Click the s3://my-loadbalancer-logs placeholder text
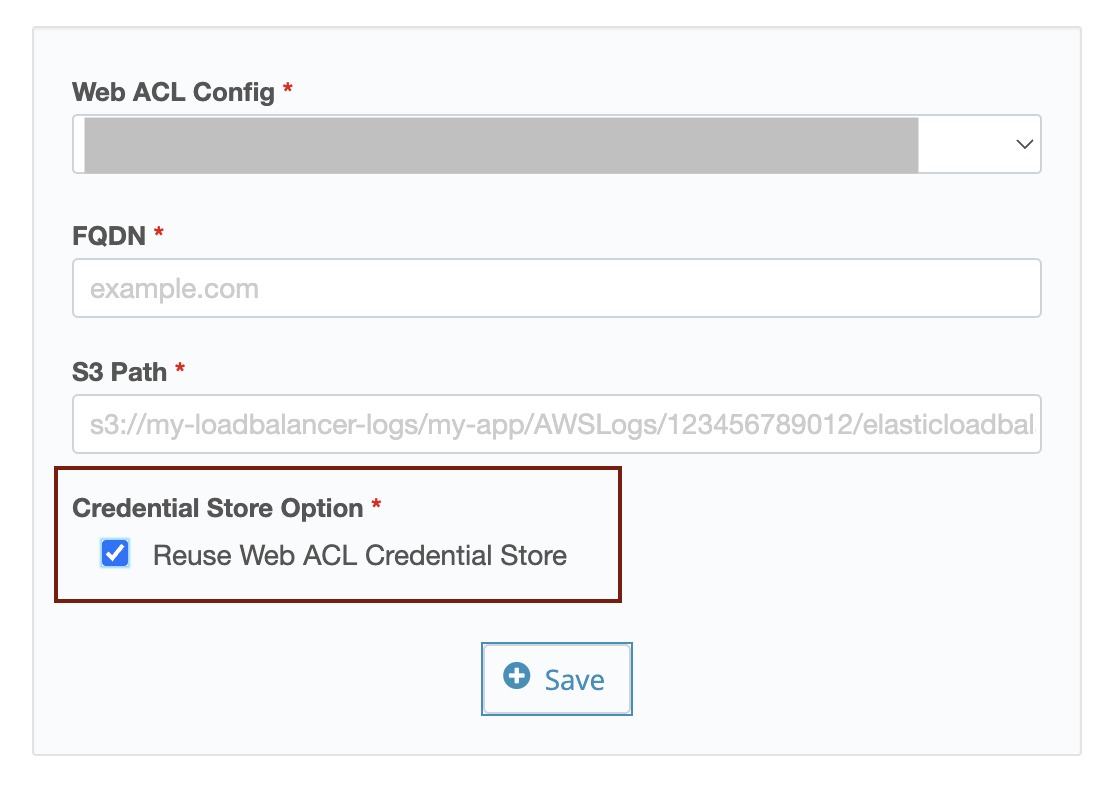This screenshot has width=1116, height=794. click(562, 425)
